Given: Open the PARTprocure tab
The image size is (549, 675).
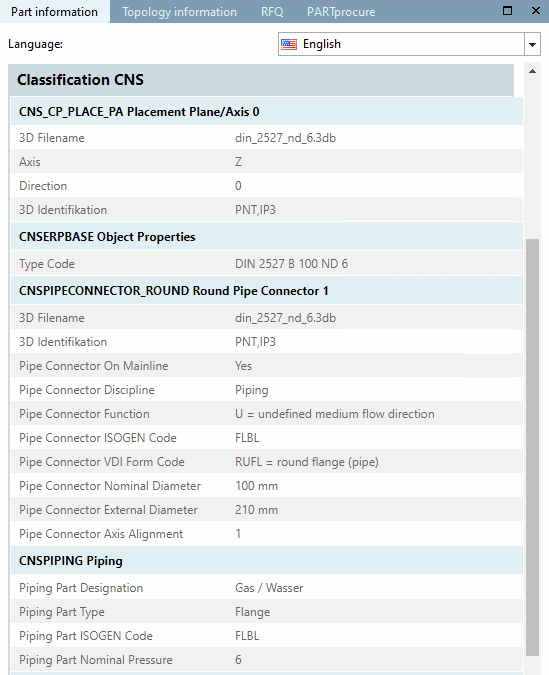Looking at the screenshot, I should click(341, 12).
